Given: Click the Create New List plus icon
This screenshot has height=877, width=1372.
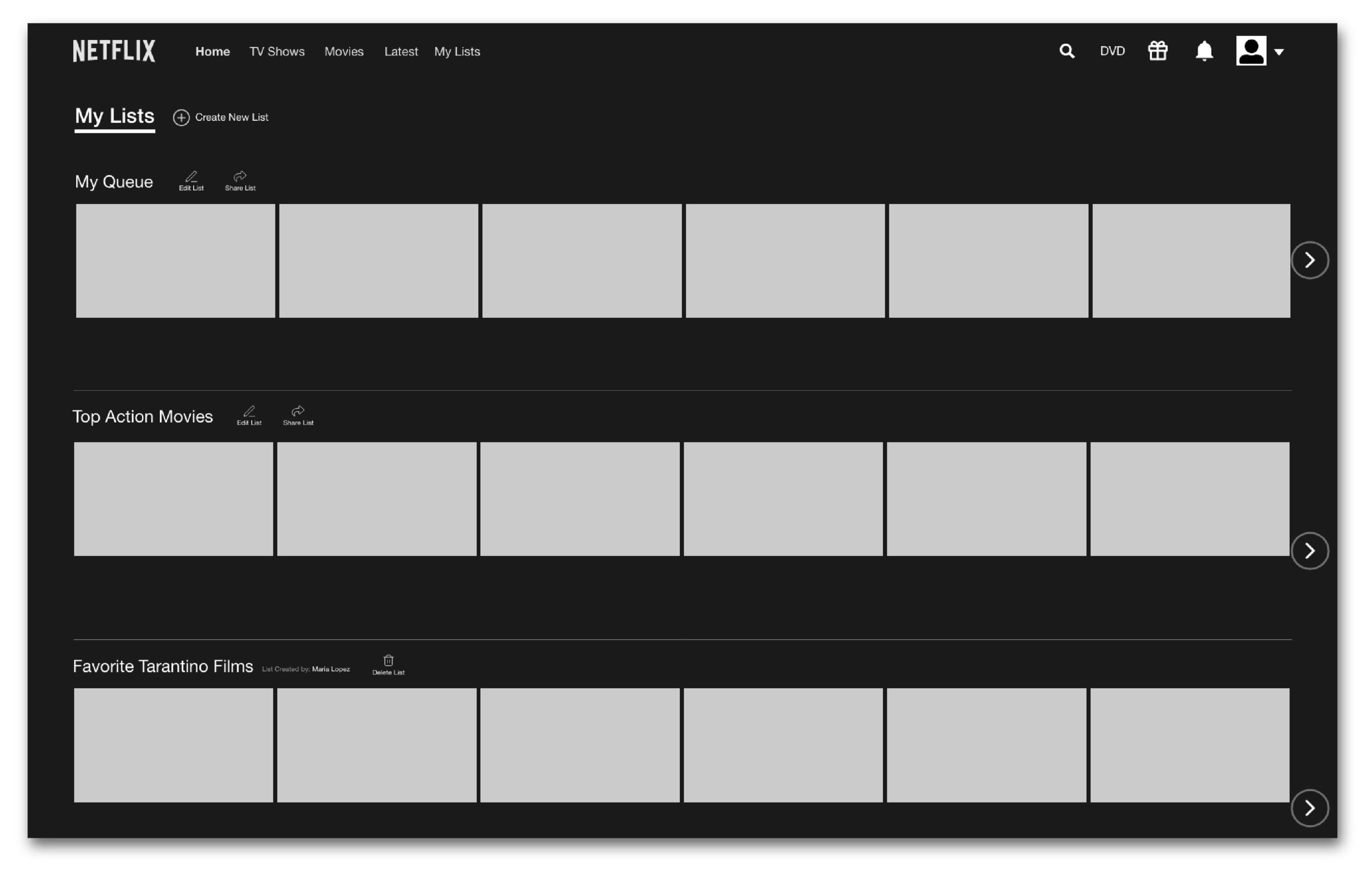Looking at the screenshot, I should tap(181, 117).
